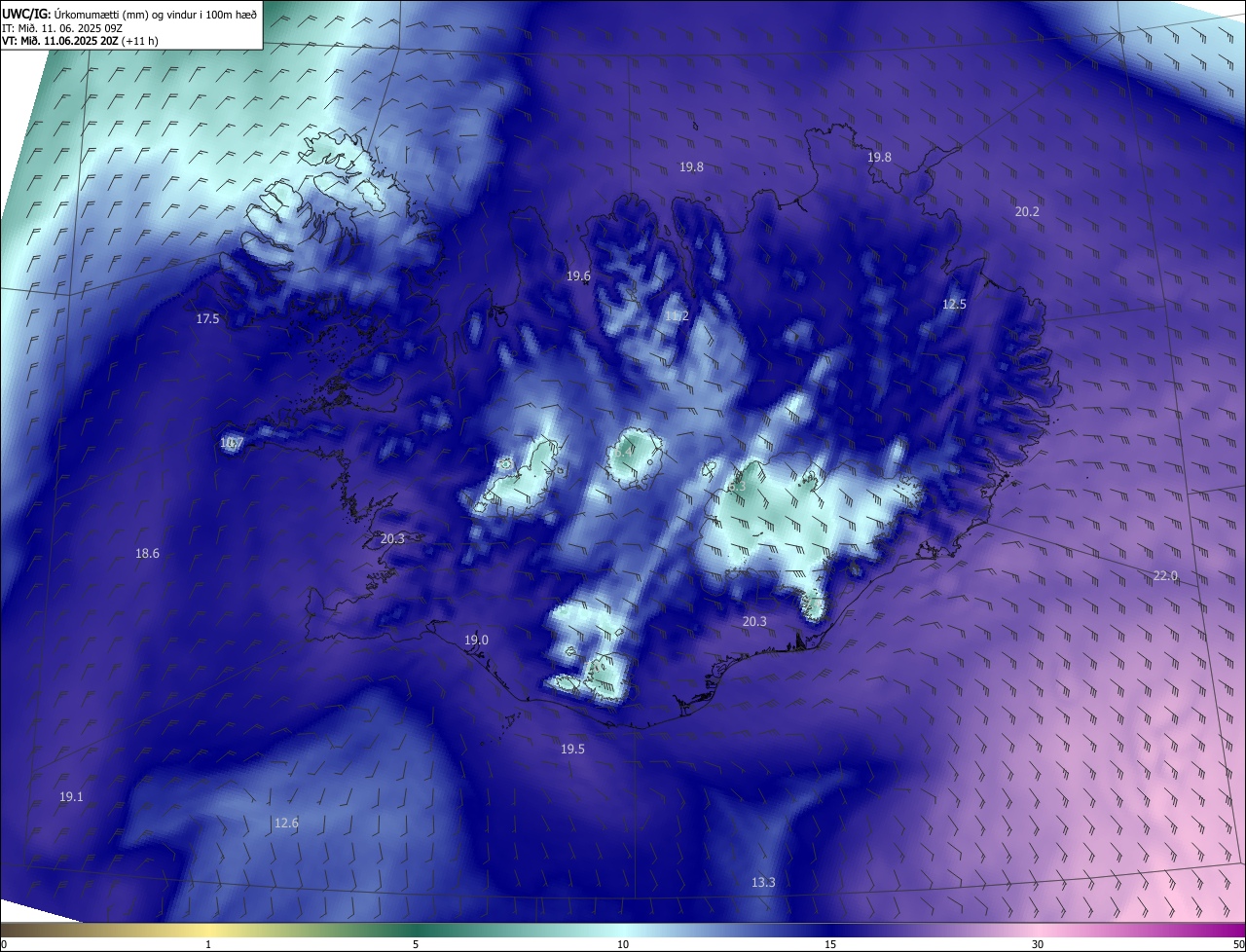This screenshot has width=1246, height=952.
Task: Click the 6.4 value on the glacier
Action: click(624, 452)
